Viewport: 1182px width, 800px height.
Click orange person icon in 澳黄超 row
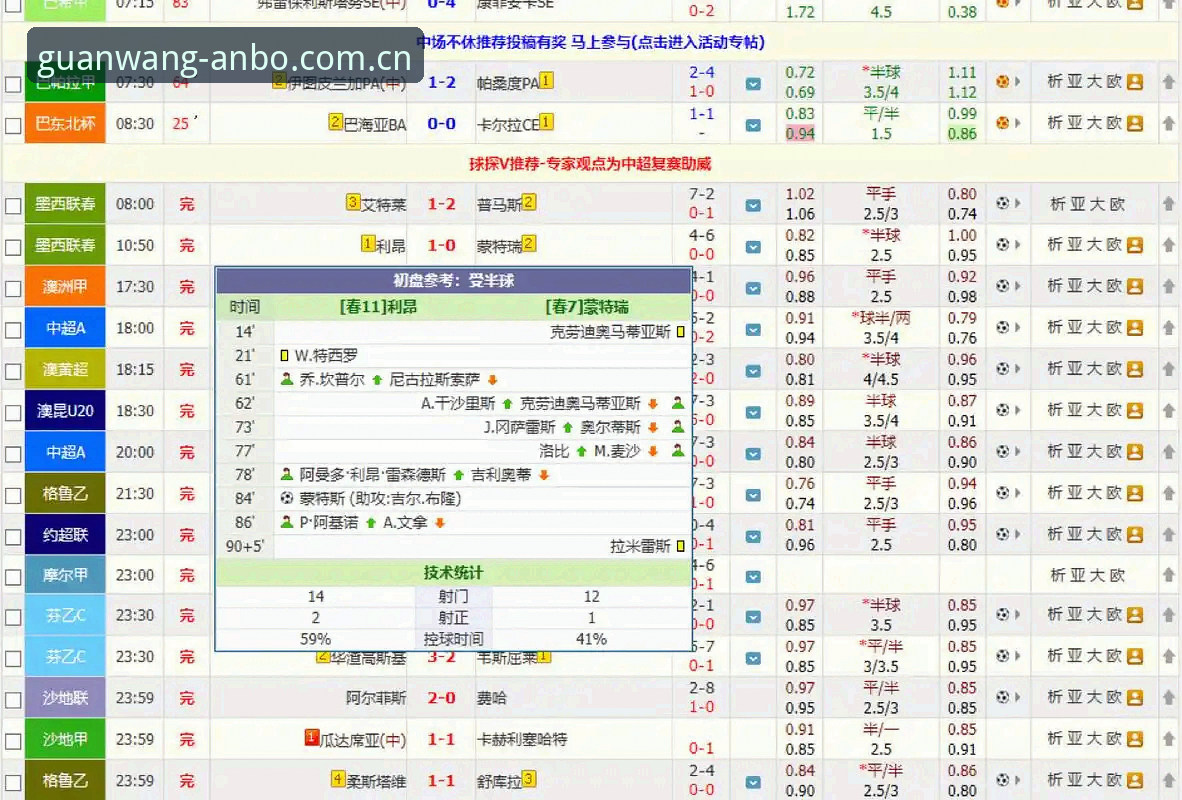(x=1135, y=369)
